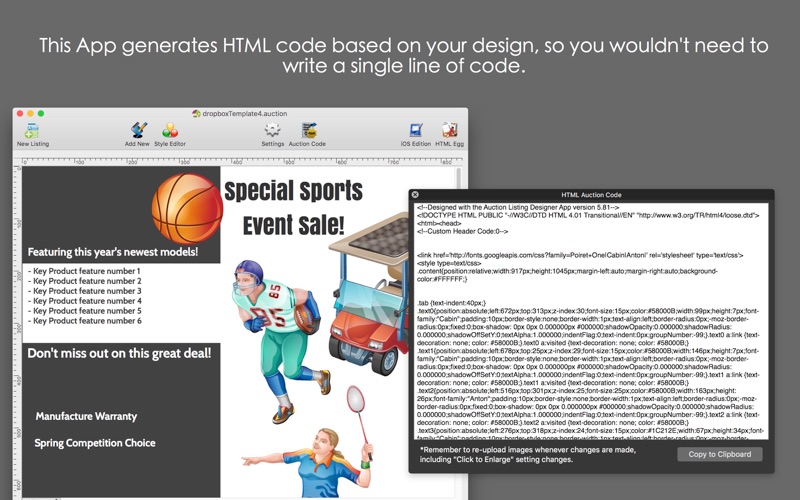Click 'Key Product feature number 1' line
800x500 pixels.
(x=84, y=271)
